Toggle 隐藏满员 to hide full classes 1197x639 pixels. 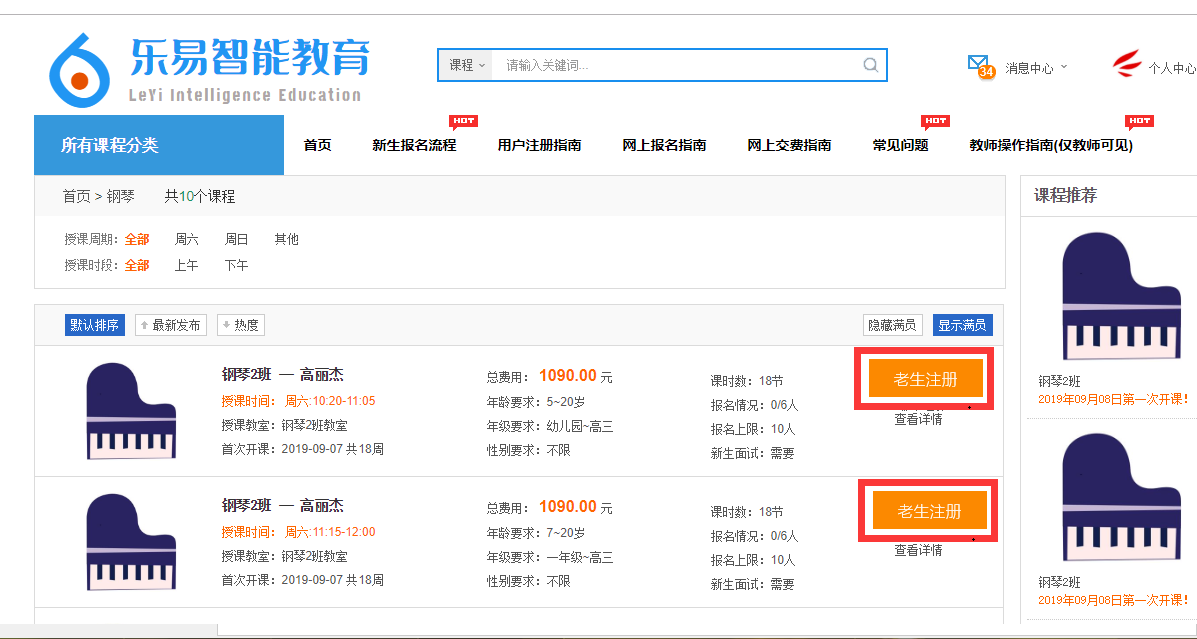(x=892, y=325)
